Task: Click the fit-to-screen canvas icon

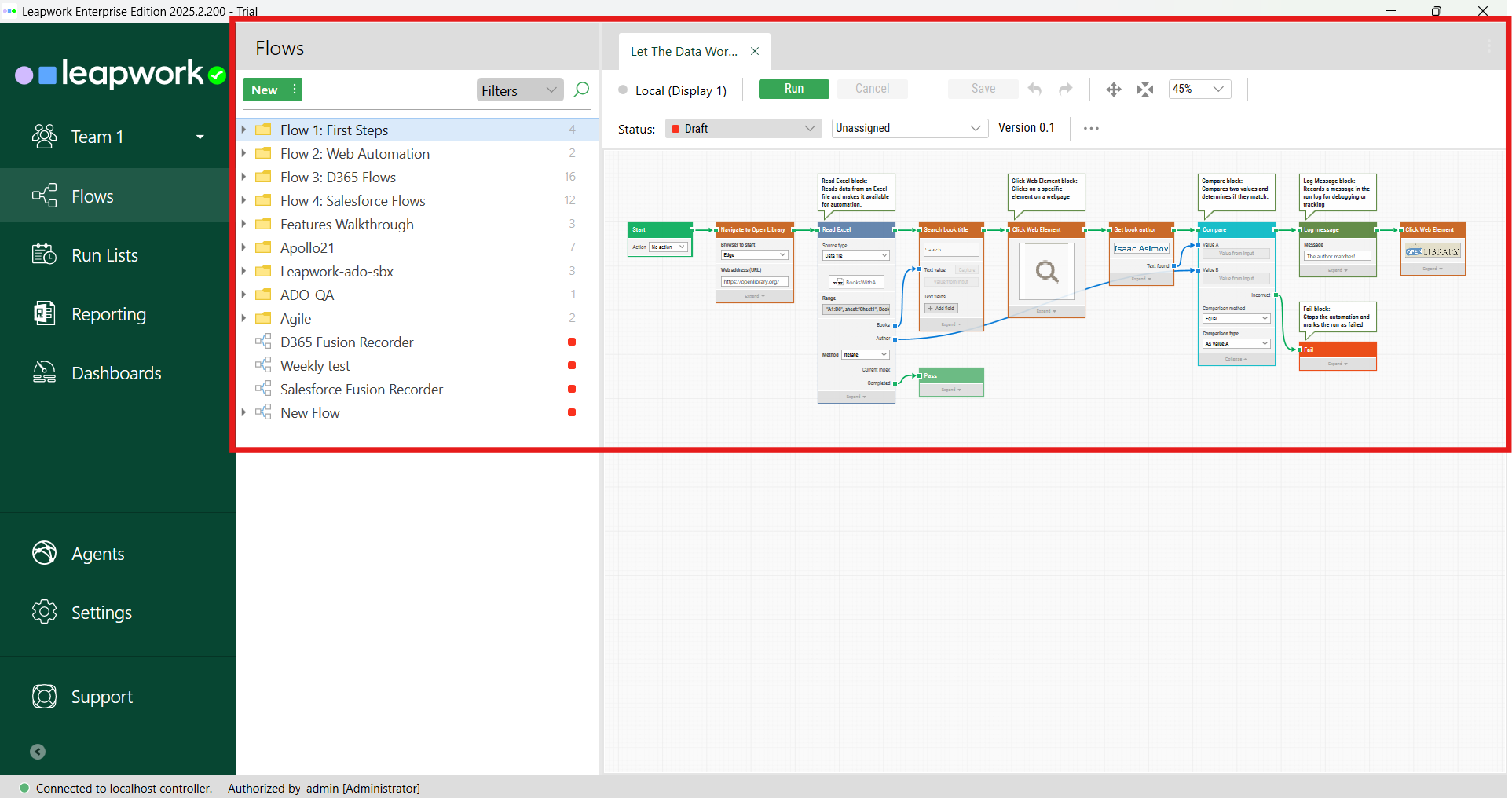Action: (1145, 90)
